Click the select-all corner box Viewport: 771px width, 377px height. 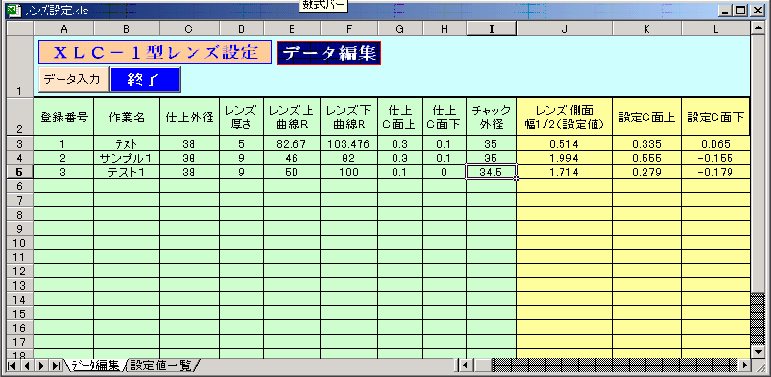point(20,29)
